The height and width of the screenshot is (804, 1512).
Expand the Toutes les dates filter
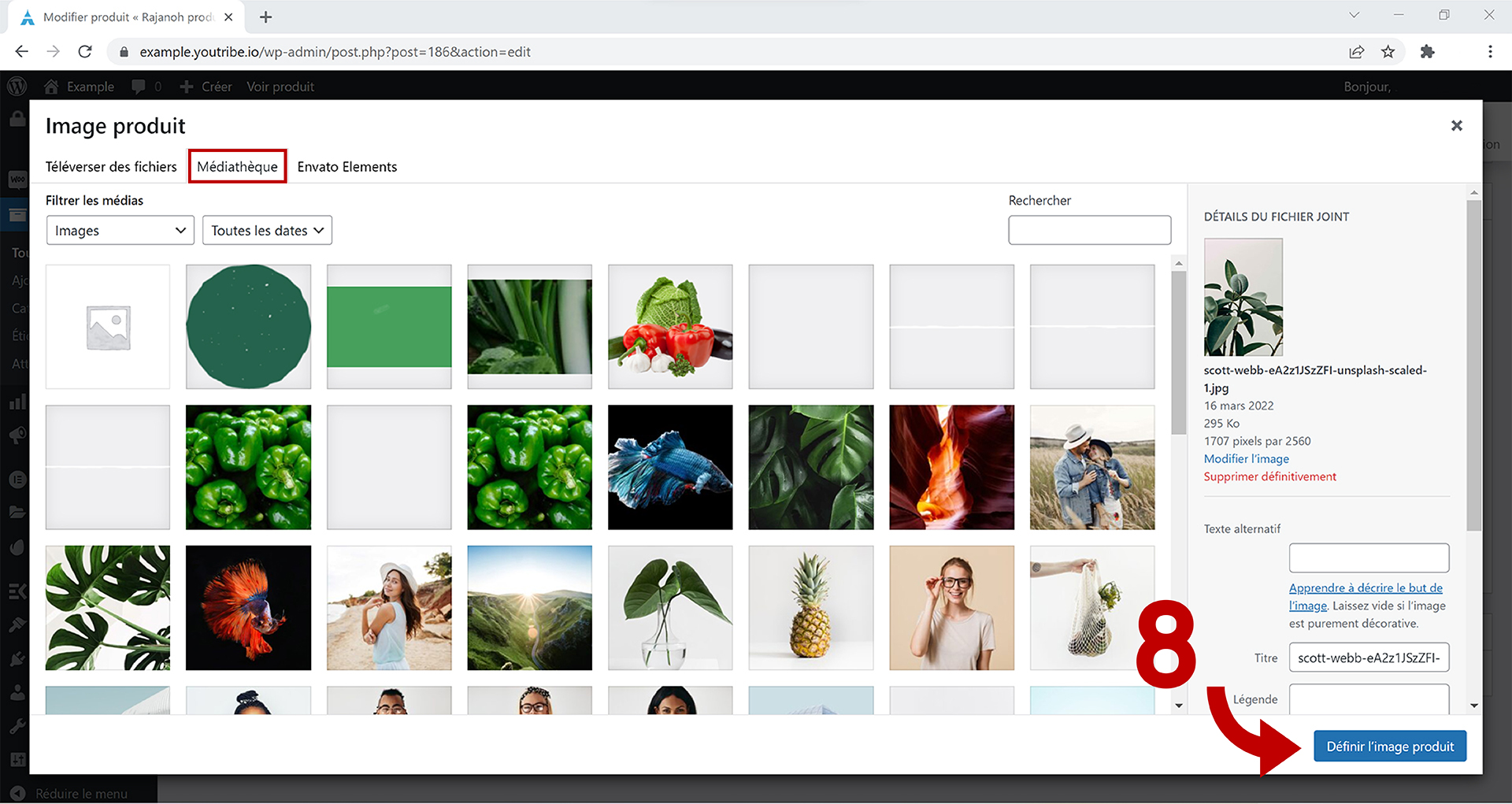(267, 231)
